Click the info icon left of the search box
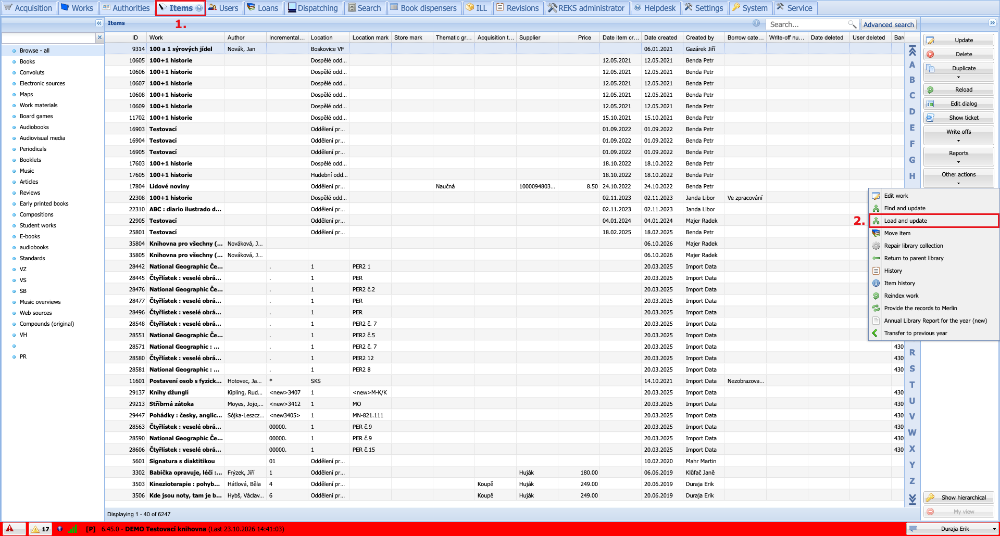 coord(756,23)
